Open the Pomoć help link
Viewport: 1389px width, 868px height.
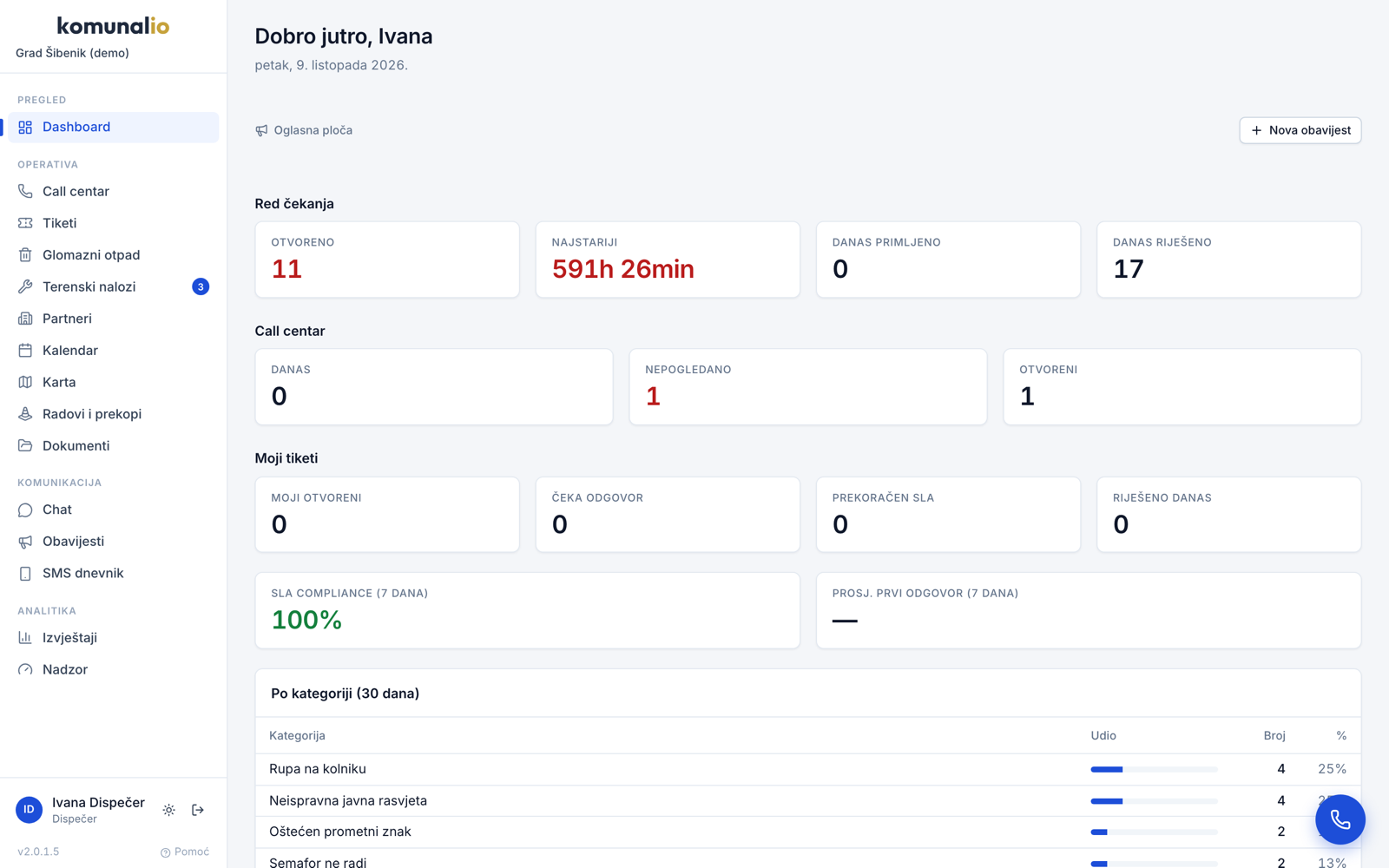(185, 852)
